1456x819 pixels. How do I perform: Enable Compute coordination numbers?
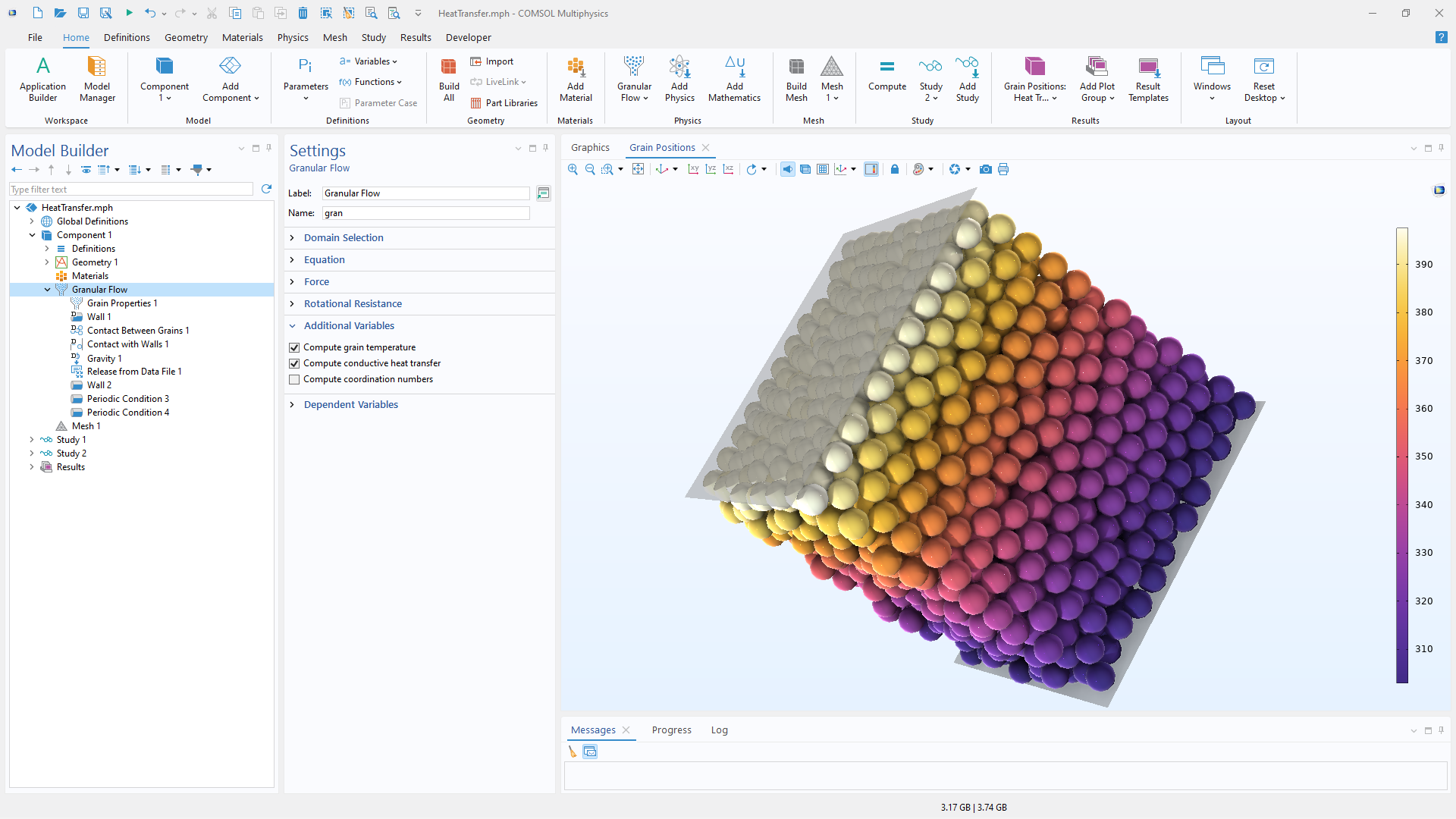(294, 379)
